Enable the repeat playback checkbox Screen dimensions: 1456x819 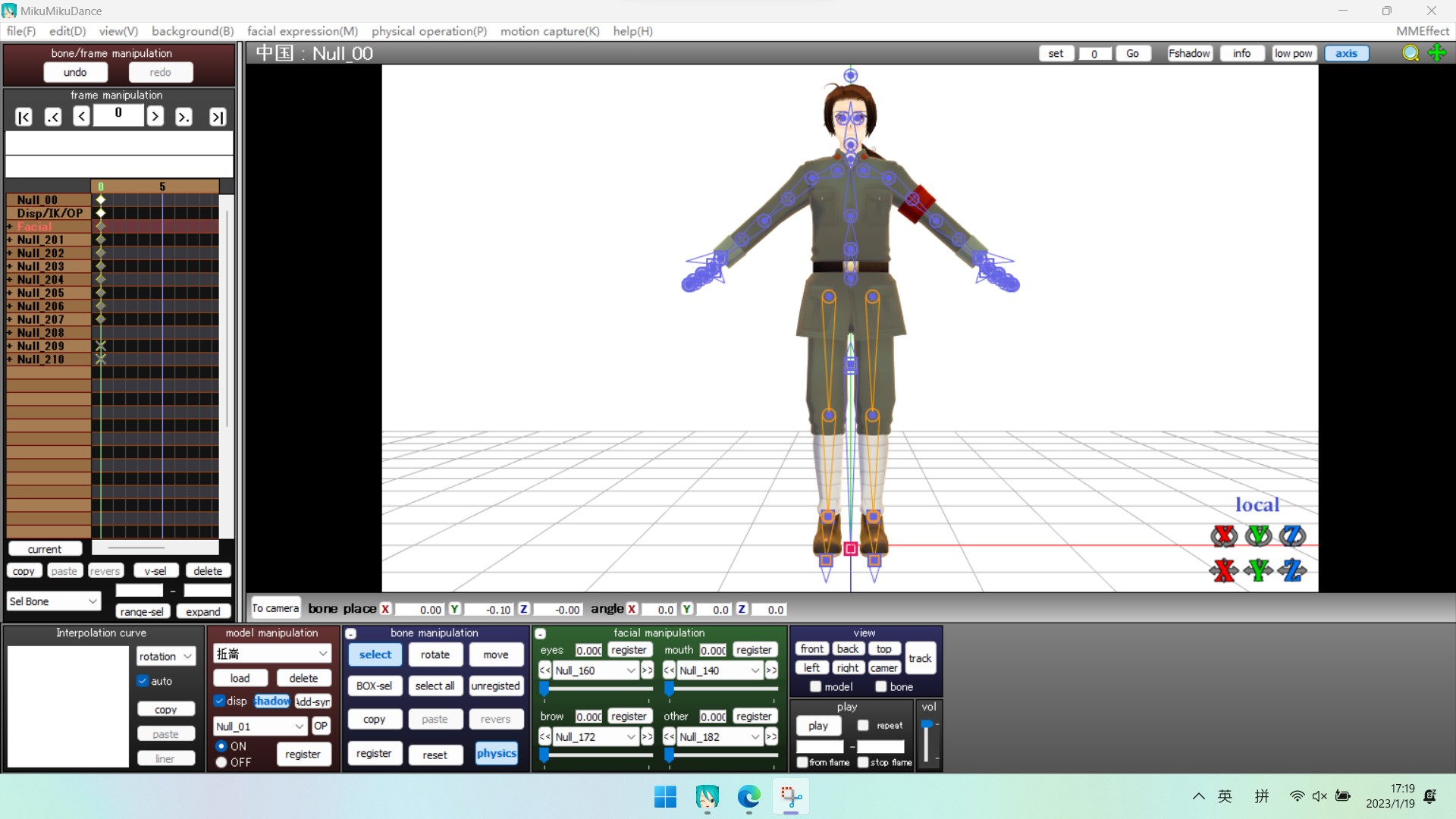(863, 726)
